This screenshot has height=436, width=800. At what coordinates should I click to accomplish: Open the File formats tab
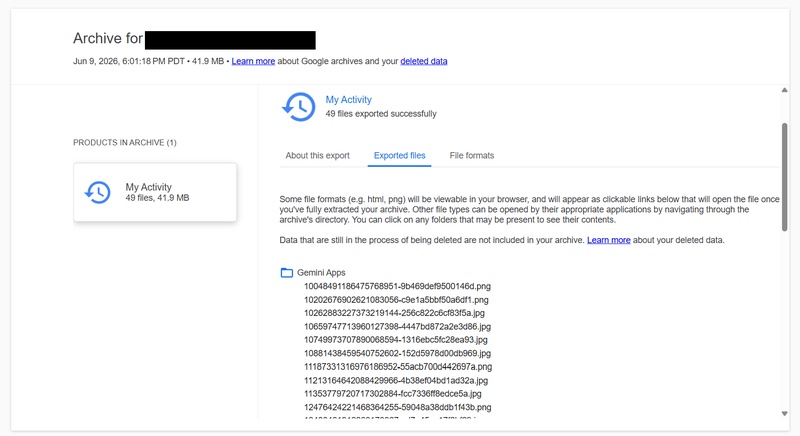(x=472, y=156)
